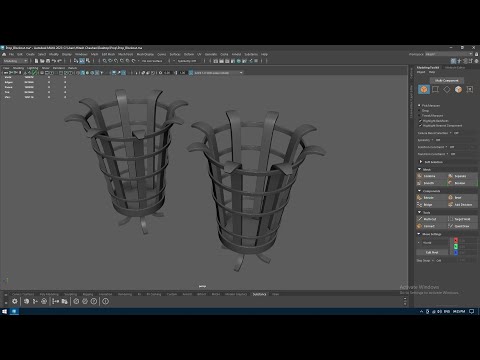Open the viewport Shading menu
Screen dimensions: 480x360
18,68
